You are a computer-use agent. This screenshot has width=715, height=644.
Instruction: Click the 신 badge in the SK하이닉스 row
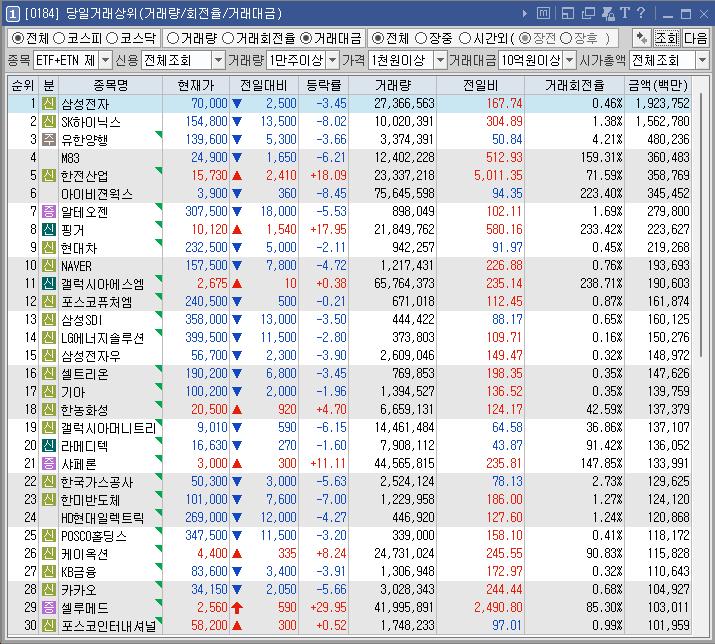tap(48, 121)
